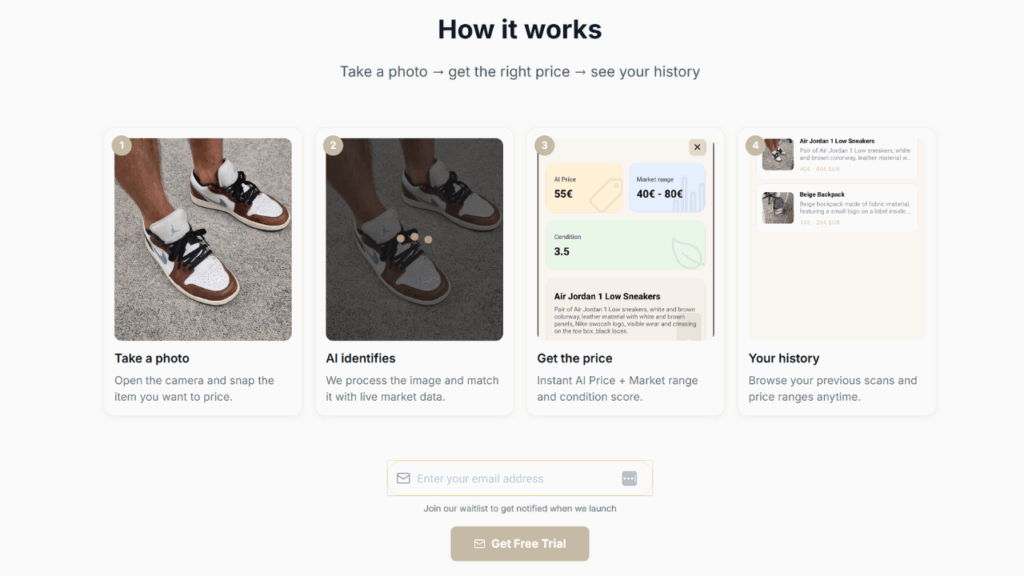Image resolution: width=1024 pixels, height=576 pixels.
Task: Click the step 4 number badge
Action: pos(756,146)
